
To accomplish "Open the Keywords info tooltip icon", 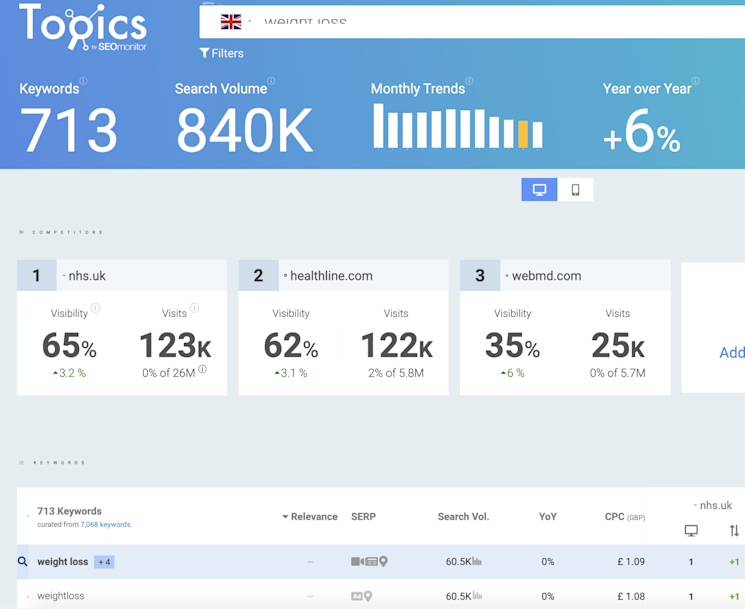I will tap(83, 81).
